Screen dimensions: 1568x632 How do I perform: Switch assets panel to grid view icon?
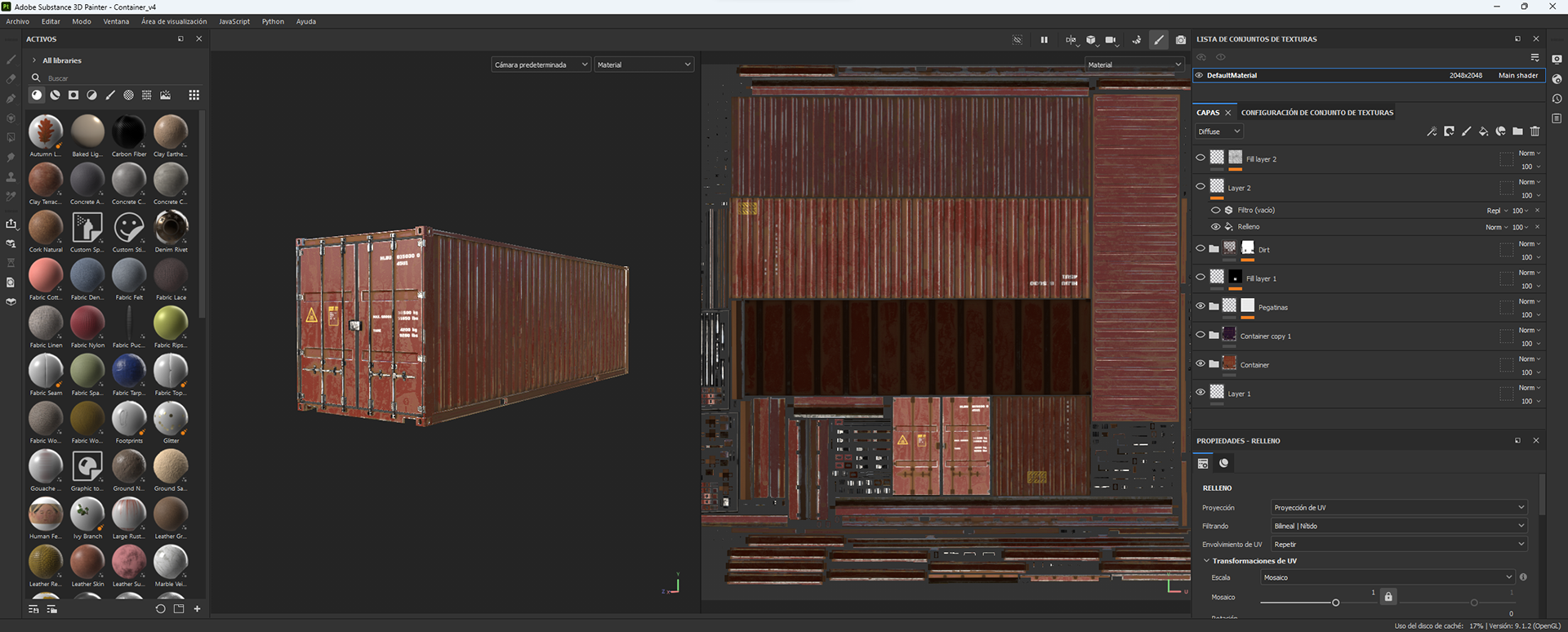tap(194, 96)
